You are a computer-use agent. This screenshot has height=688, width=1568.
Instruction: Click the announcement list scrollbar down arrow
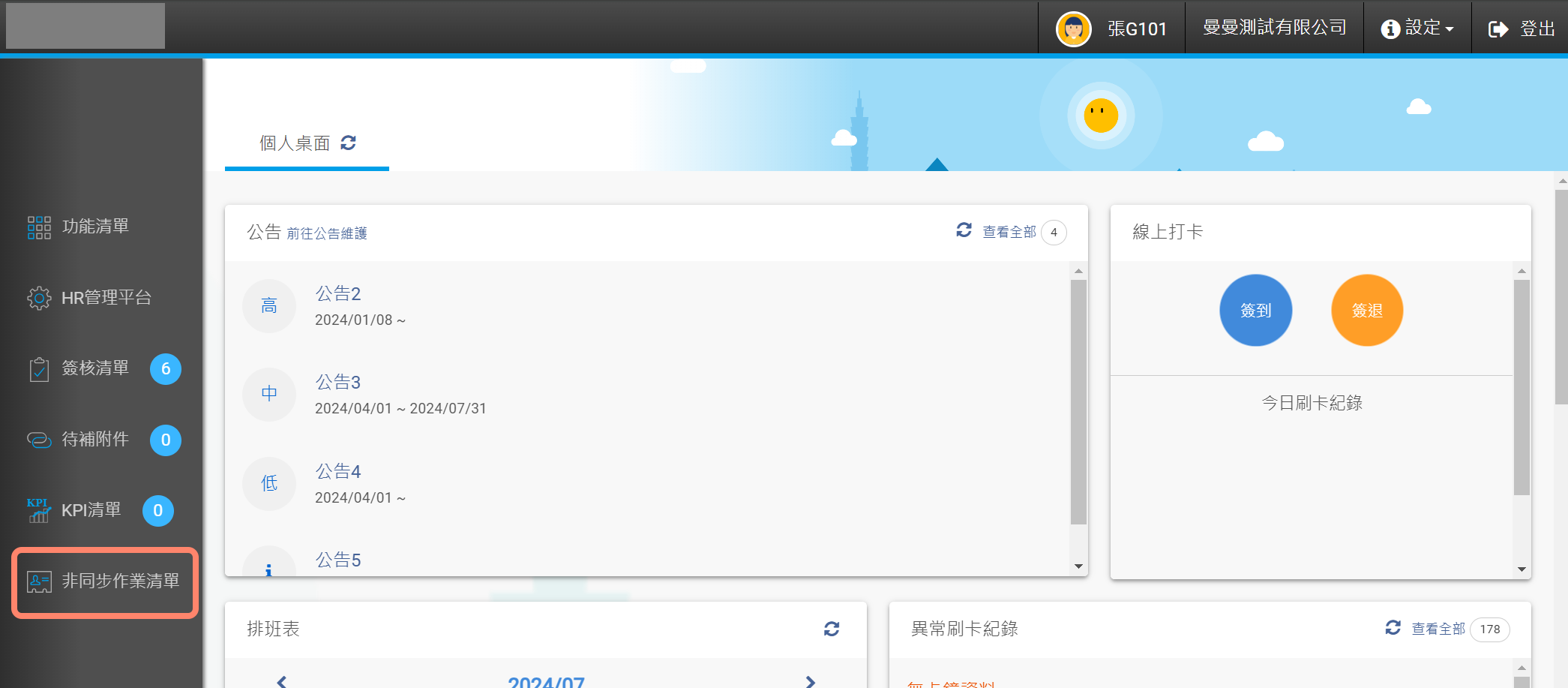tap(1078, 566)
